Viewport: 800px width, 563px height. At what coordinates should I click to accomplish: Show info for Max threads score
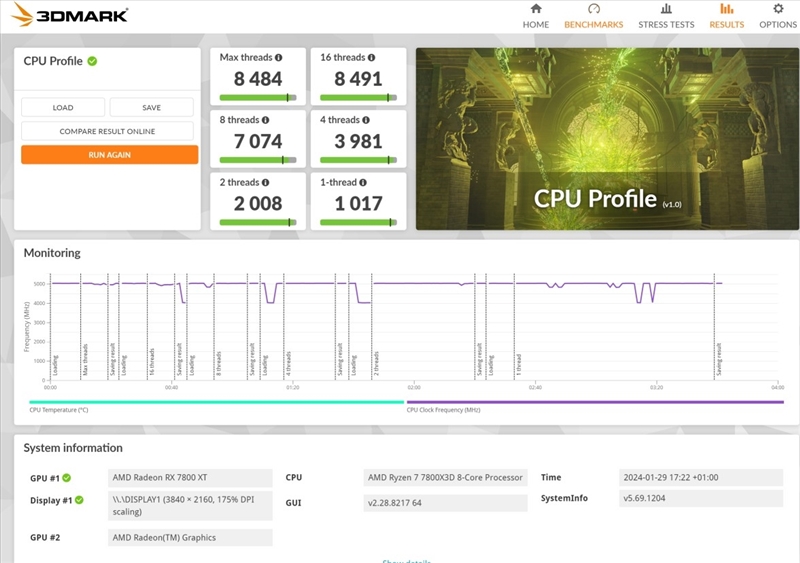click(x=279, y=58)
